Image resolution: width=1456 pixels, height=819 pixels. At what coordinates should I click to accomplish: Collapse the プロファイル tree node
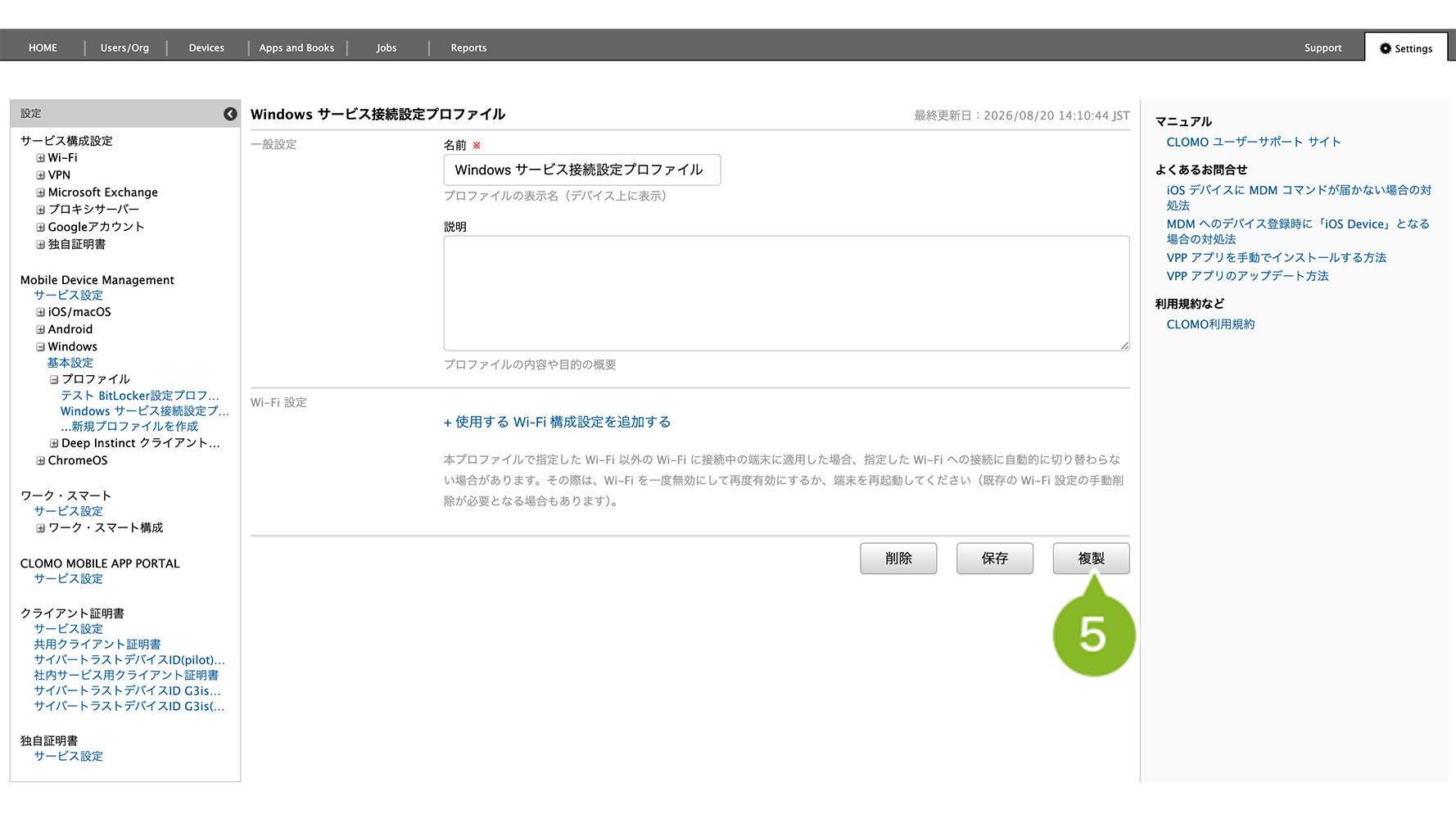tap(54, 379)
